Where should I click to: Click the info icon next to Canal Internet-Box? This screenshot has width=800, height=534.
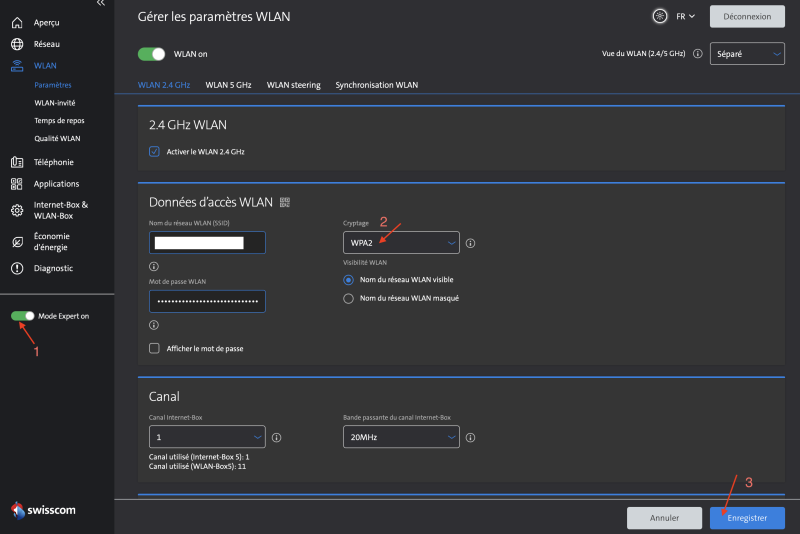[x=276, y=437]
